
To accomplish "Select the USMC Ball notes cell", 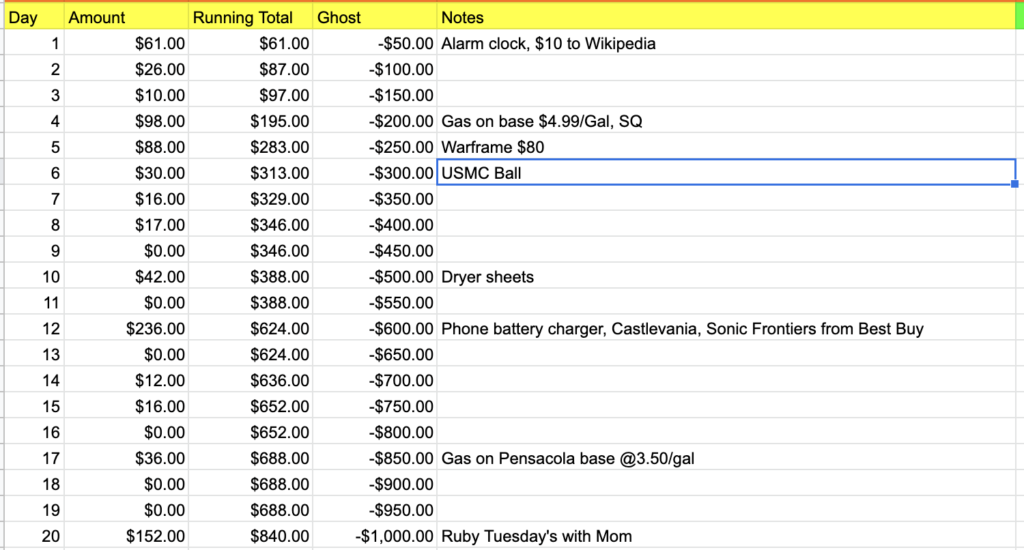I will click(726, 173).
